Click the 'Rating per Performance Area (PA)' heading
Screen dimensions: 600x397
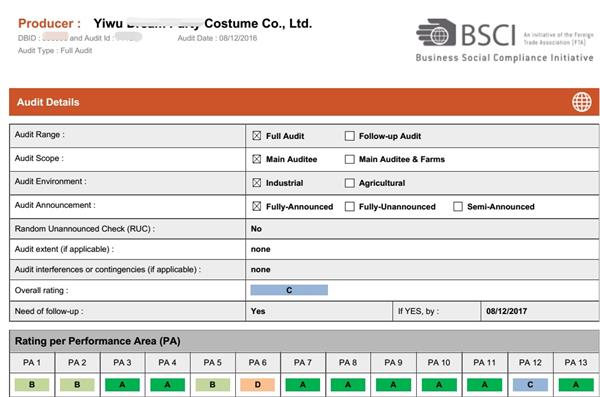(98, 341)
